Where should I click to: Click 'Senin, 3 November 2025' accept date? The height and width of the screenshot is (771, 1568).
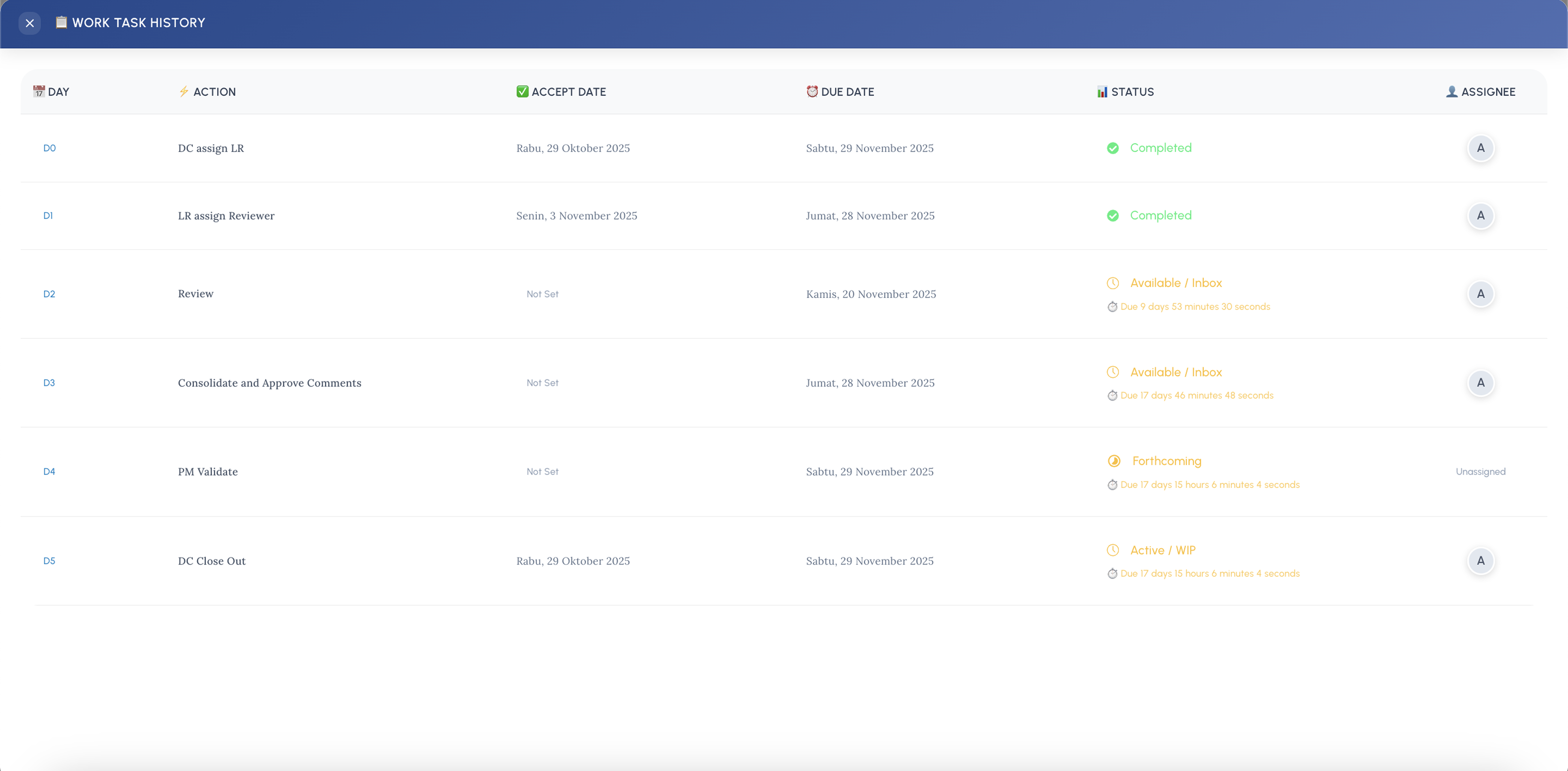pos(577,215)
